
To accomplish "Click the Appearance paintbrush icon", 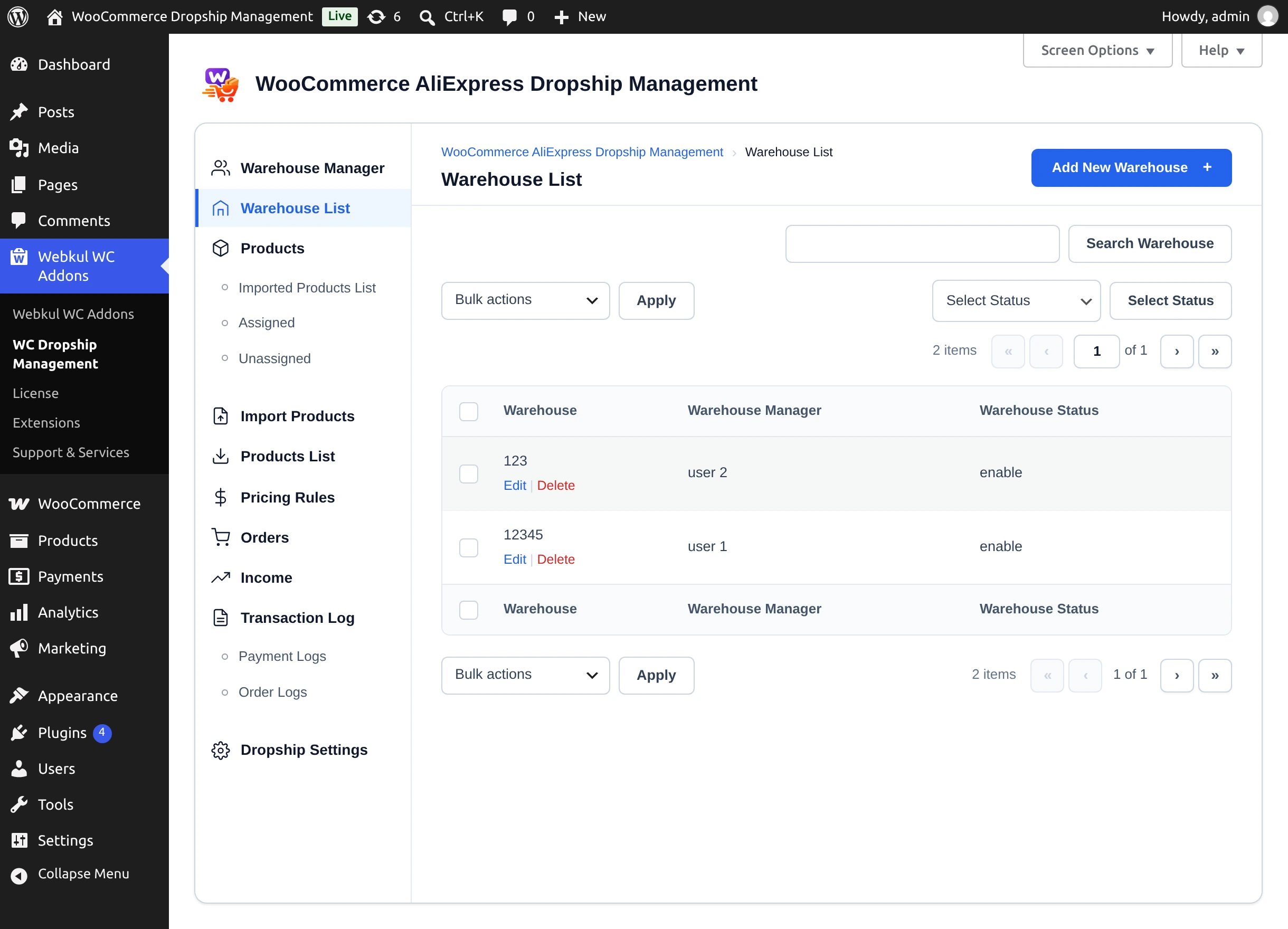I will (19, 696).
